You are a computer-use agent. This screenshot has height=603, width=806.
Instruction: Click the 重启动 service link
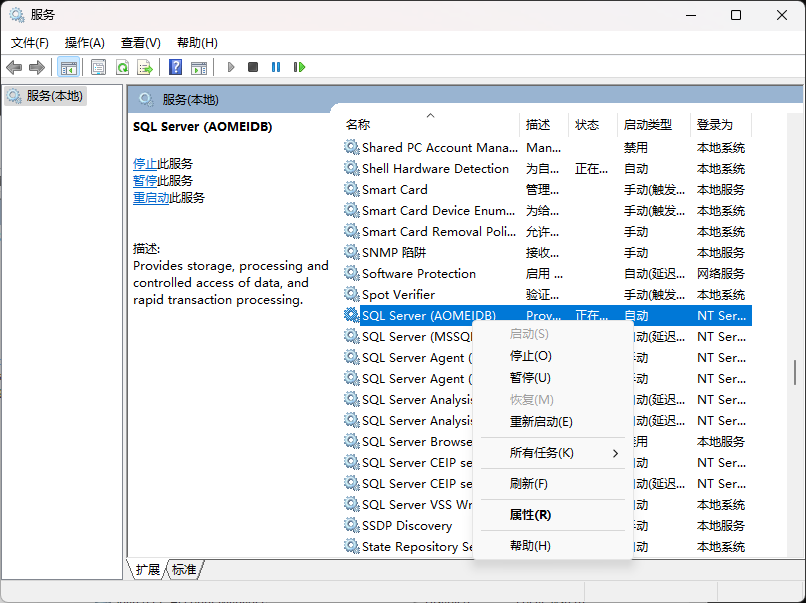point(151,198)
